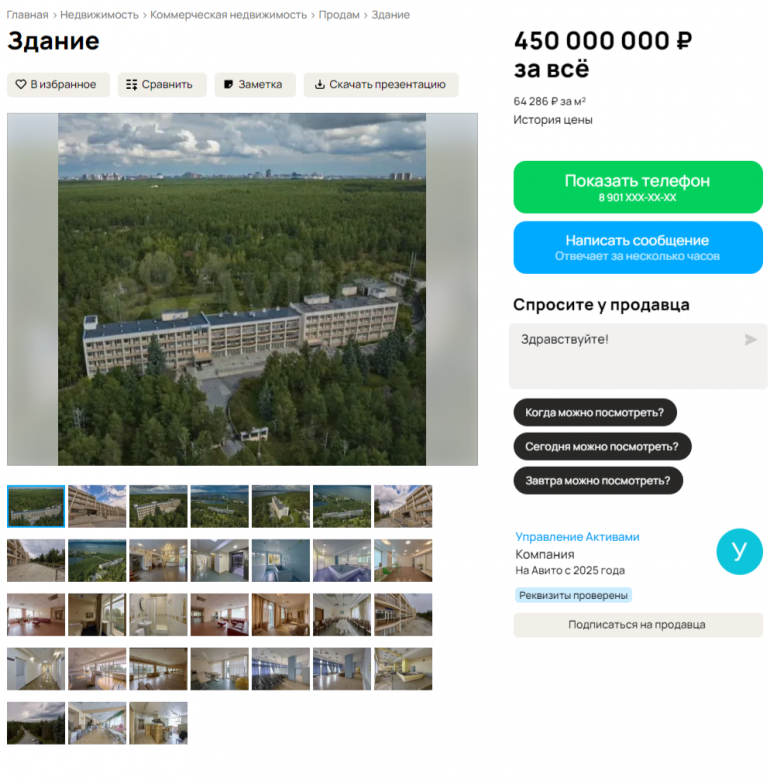Click the seller avatar with letter У
Screen dimensions: 770x784
pyautogui.click(x=740, y=552)
